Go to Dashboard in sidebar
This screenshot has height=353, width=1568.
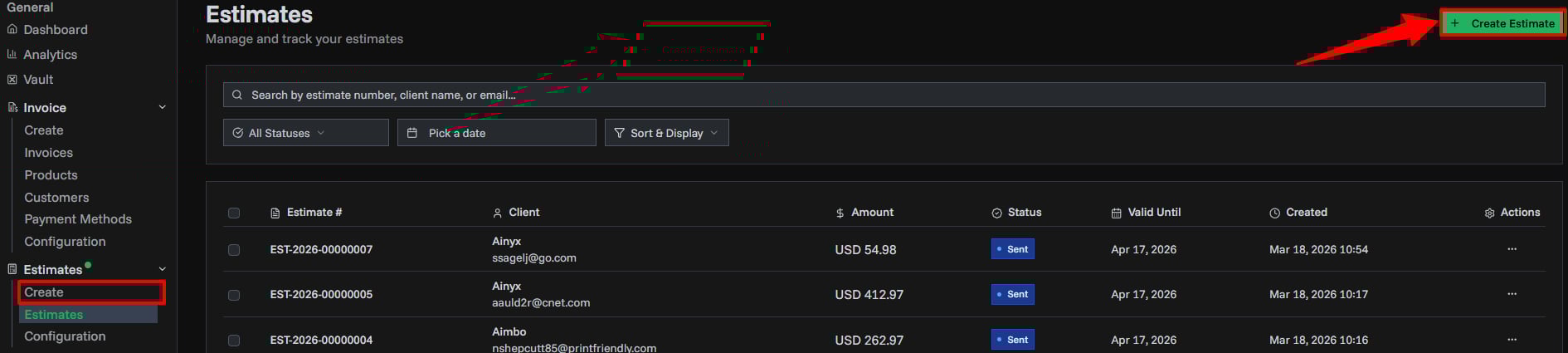(x=56, y=30)
